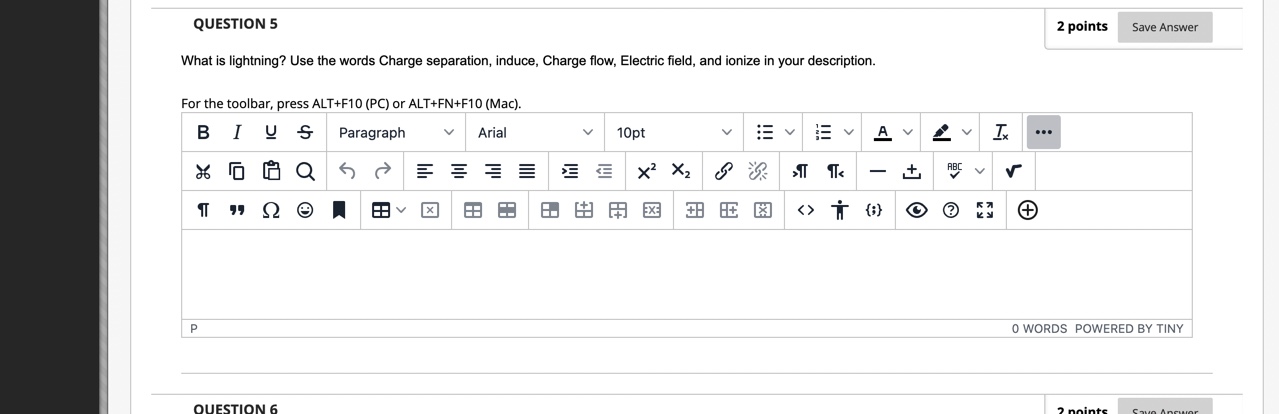Screen dimensions: 1279x414
Task: Expand text color picker arrow
Action: [908, 133]
